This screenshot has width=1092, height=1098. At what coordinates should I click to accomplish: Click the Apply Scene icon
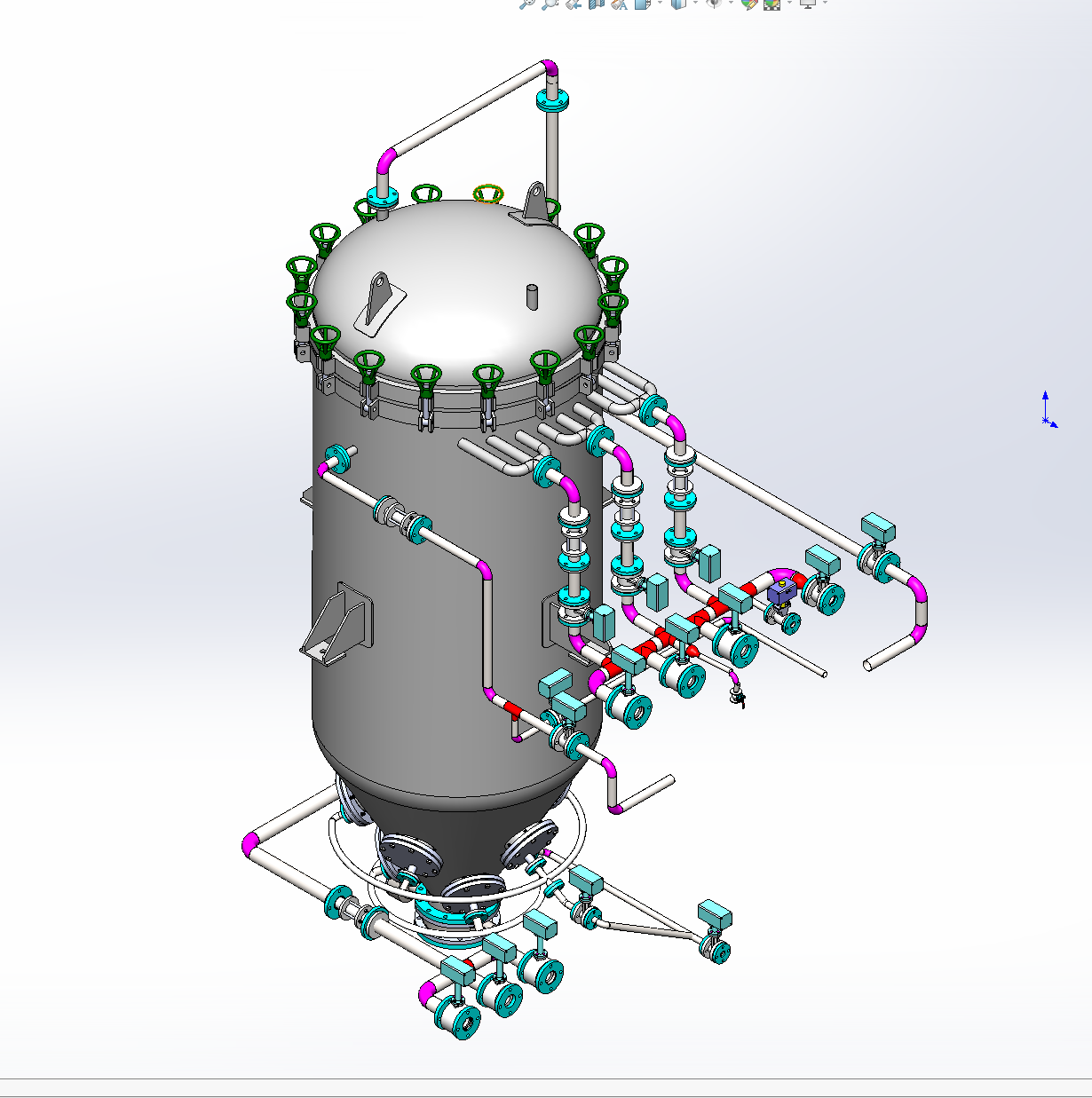tap(772, 4)
